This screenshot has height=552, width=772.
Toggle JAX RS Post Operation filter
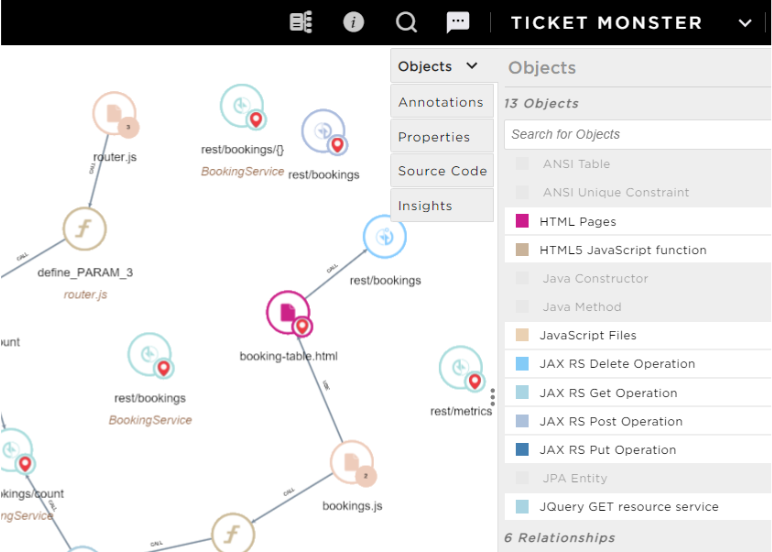(638, 421)
